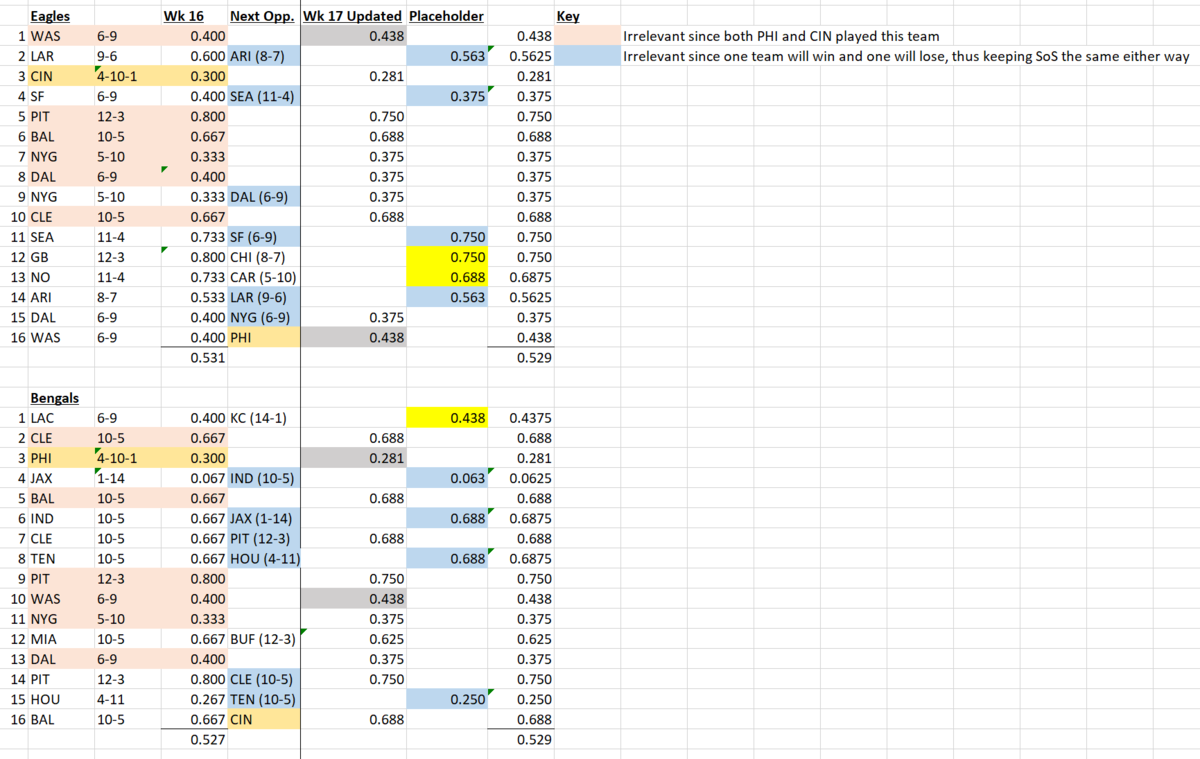The height and width of the screenshot is (759, 1200).
Task: Select the orange CIN next opponent cell
Action: coord(264,719)
